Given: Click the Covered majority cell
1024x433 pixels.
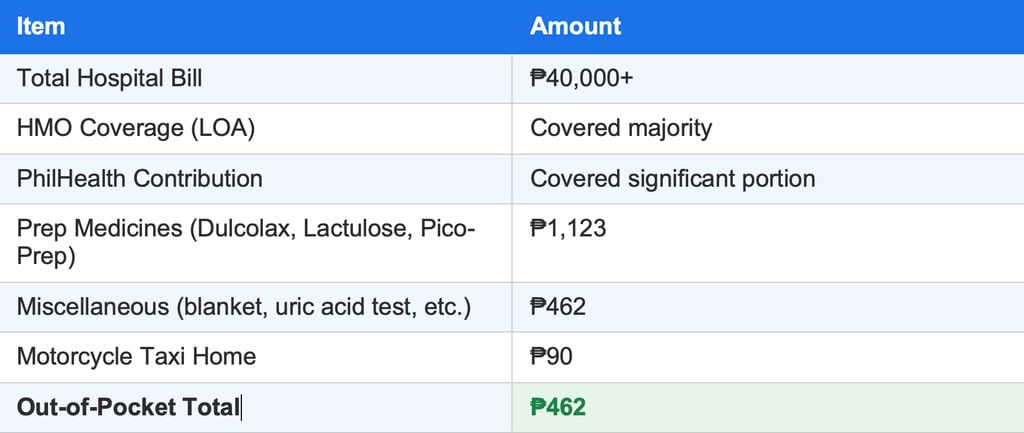Looking at the screenshot, I should point(621,128).
